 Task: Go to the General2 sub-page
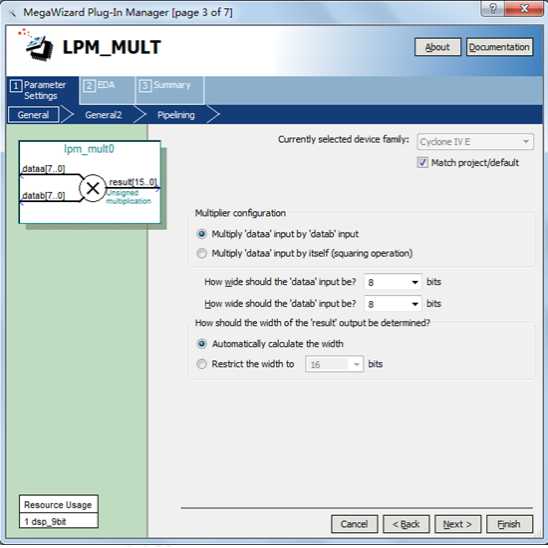point(103,115)
